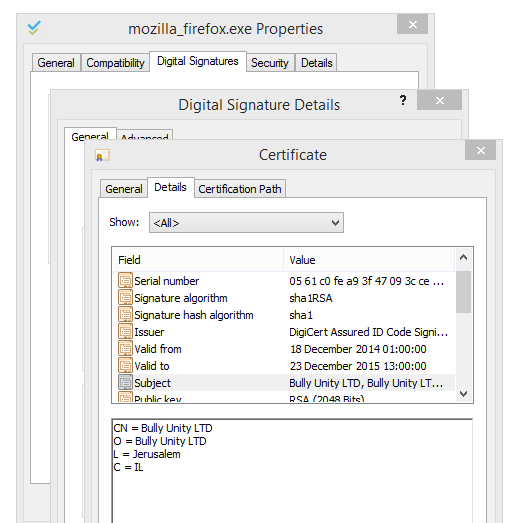Click the Serial number field icon
The height and width of the screenshot is (523, 518).
tap(125, 281)
